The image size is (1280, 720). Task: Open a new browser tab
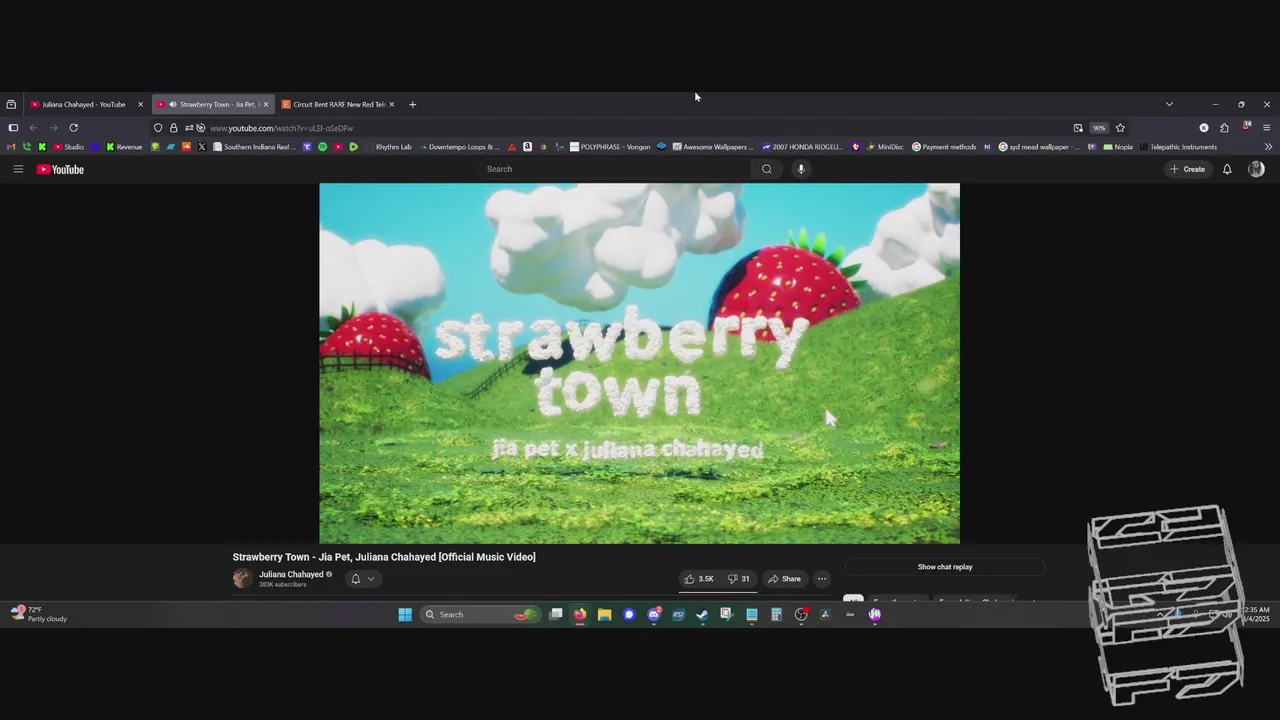412,104
